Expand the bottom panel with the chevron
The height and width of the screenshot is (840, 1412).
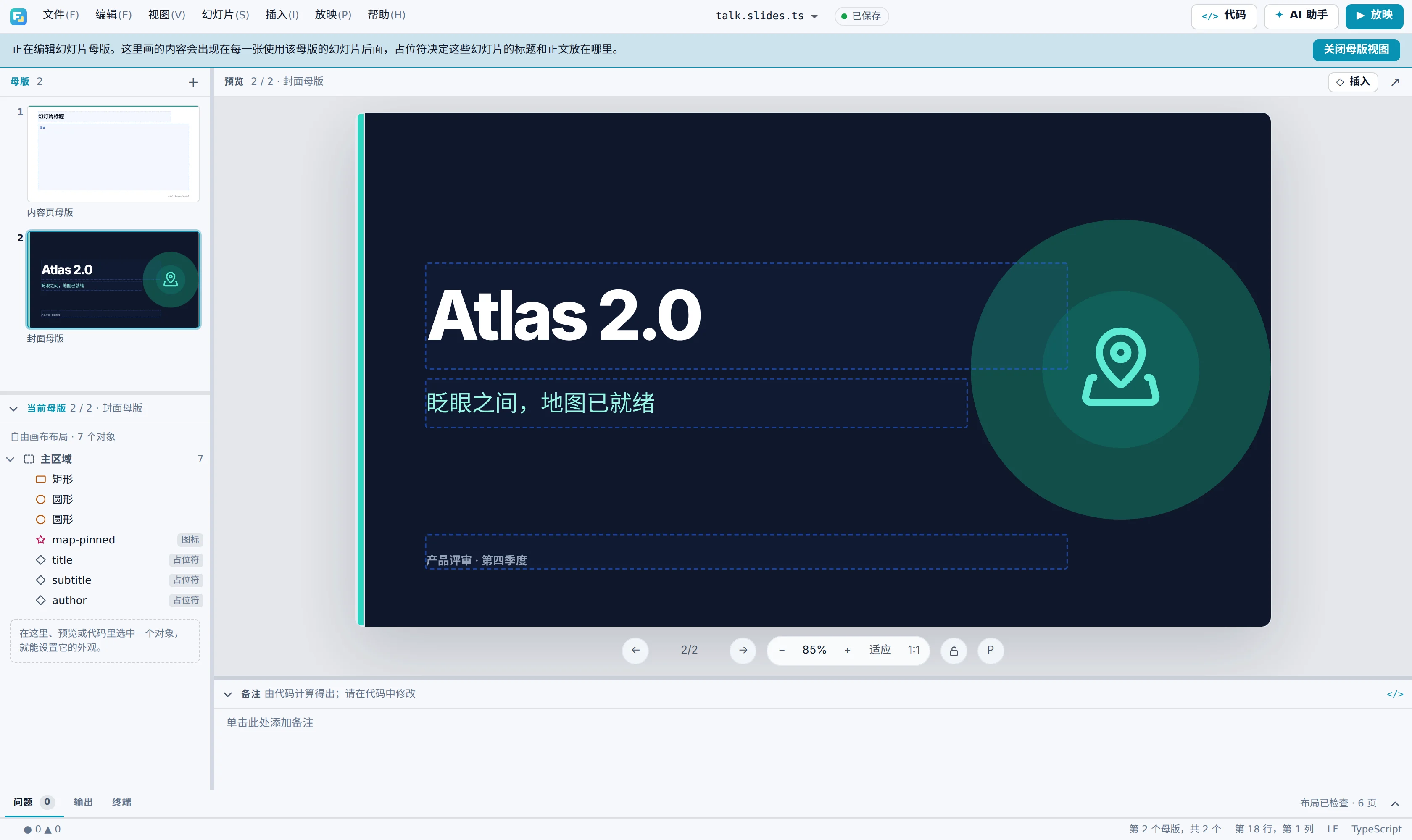point(1395,804)
